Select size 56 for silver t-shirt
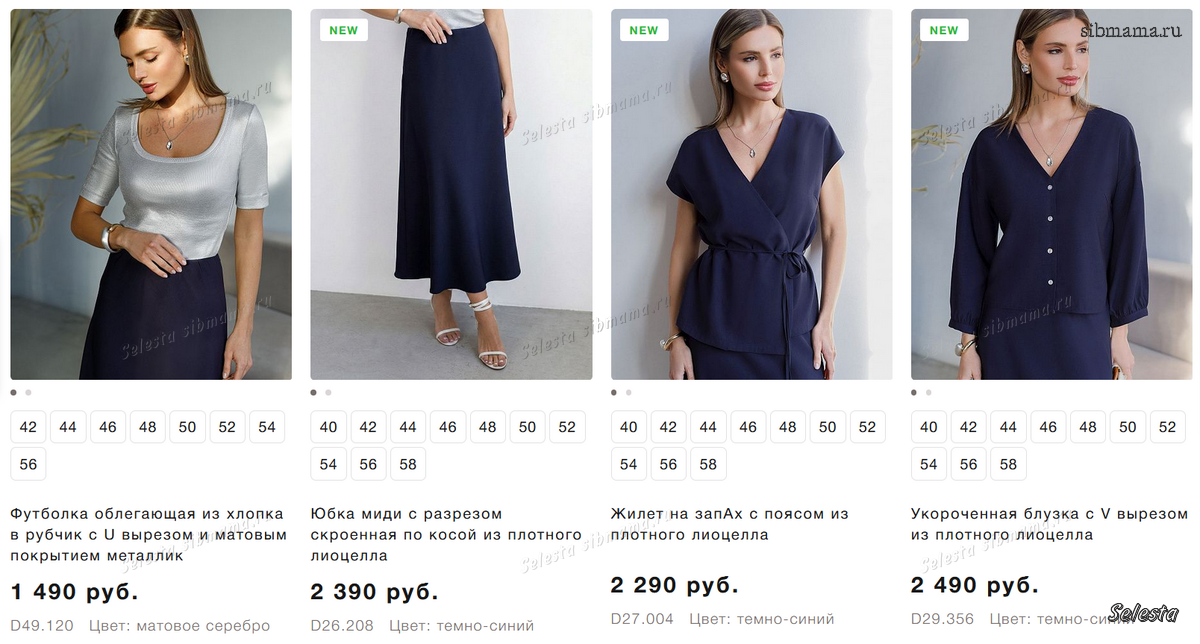The image size is (1200, 644). tap(28, 464)
